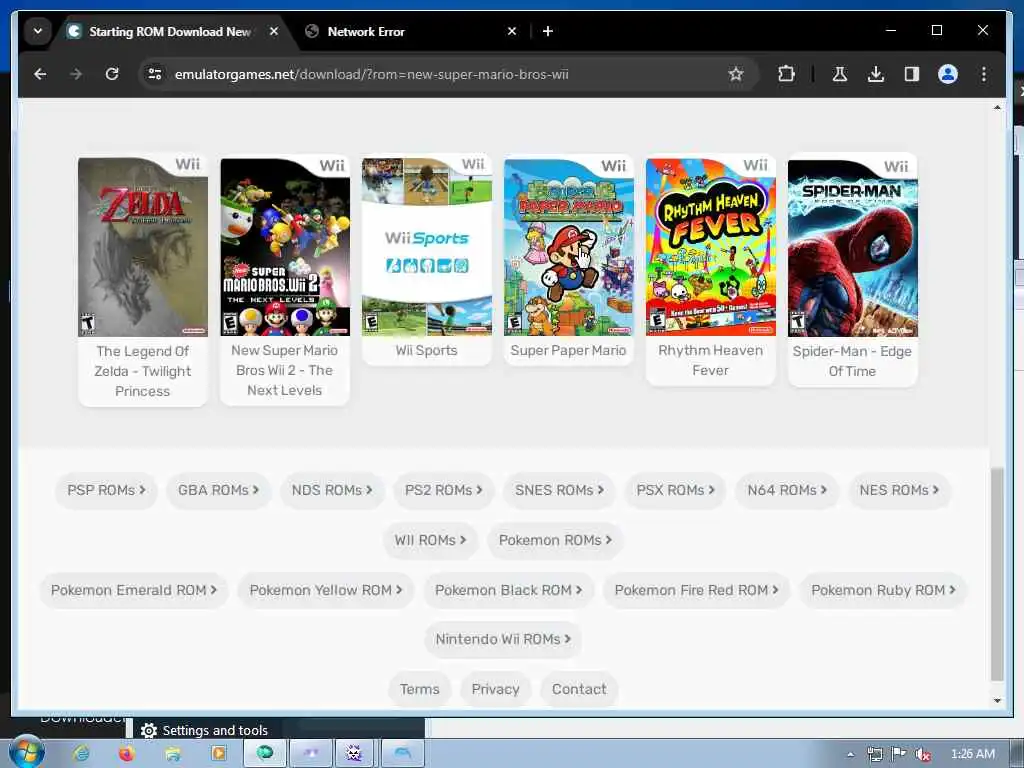Open NES ROMs category
Viewport: 1024px width, 768px height.
tap(899, 490)
